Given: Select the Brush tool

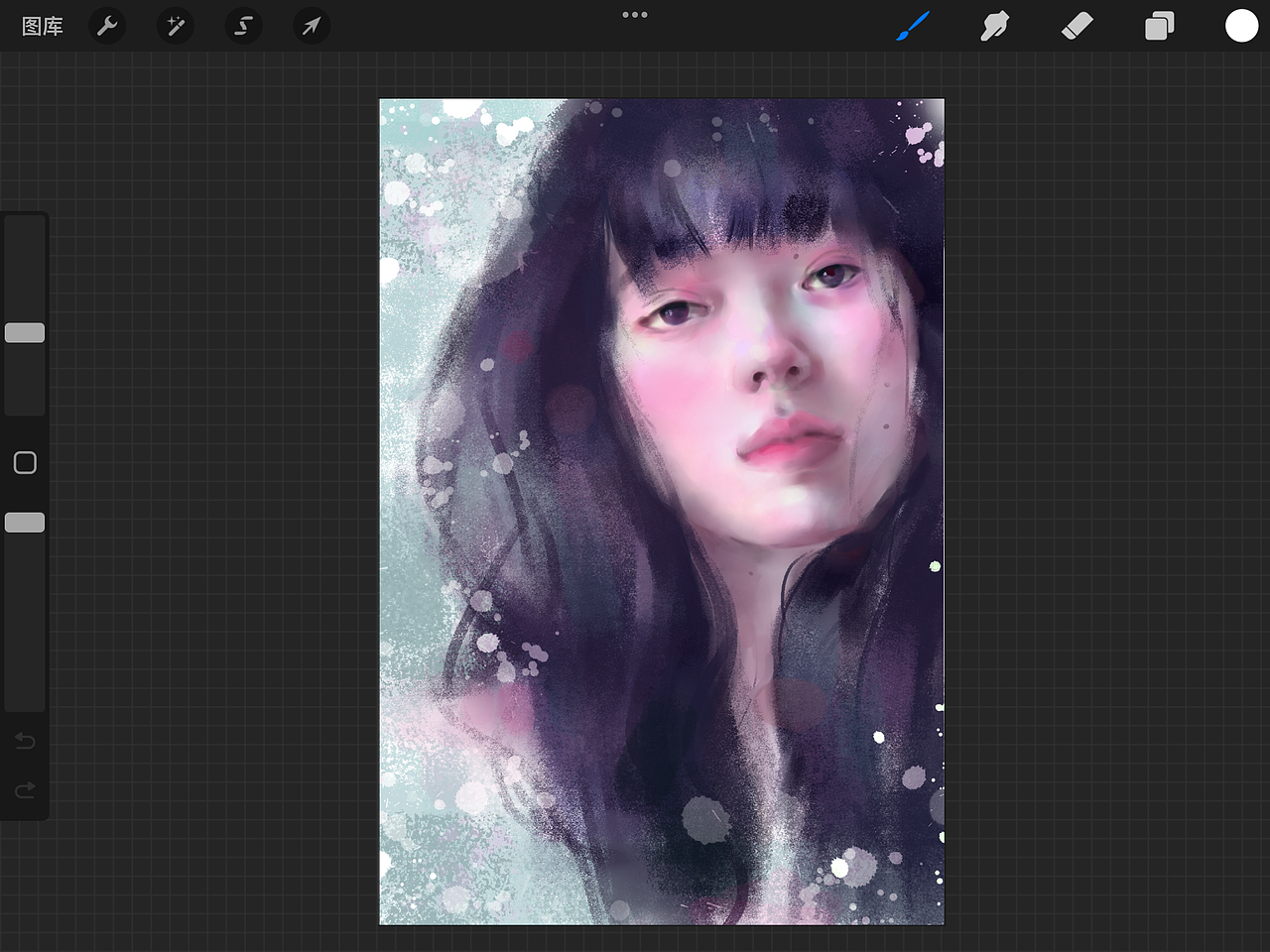Looking at the screenshot, I should click(x=913, y=26).
